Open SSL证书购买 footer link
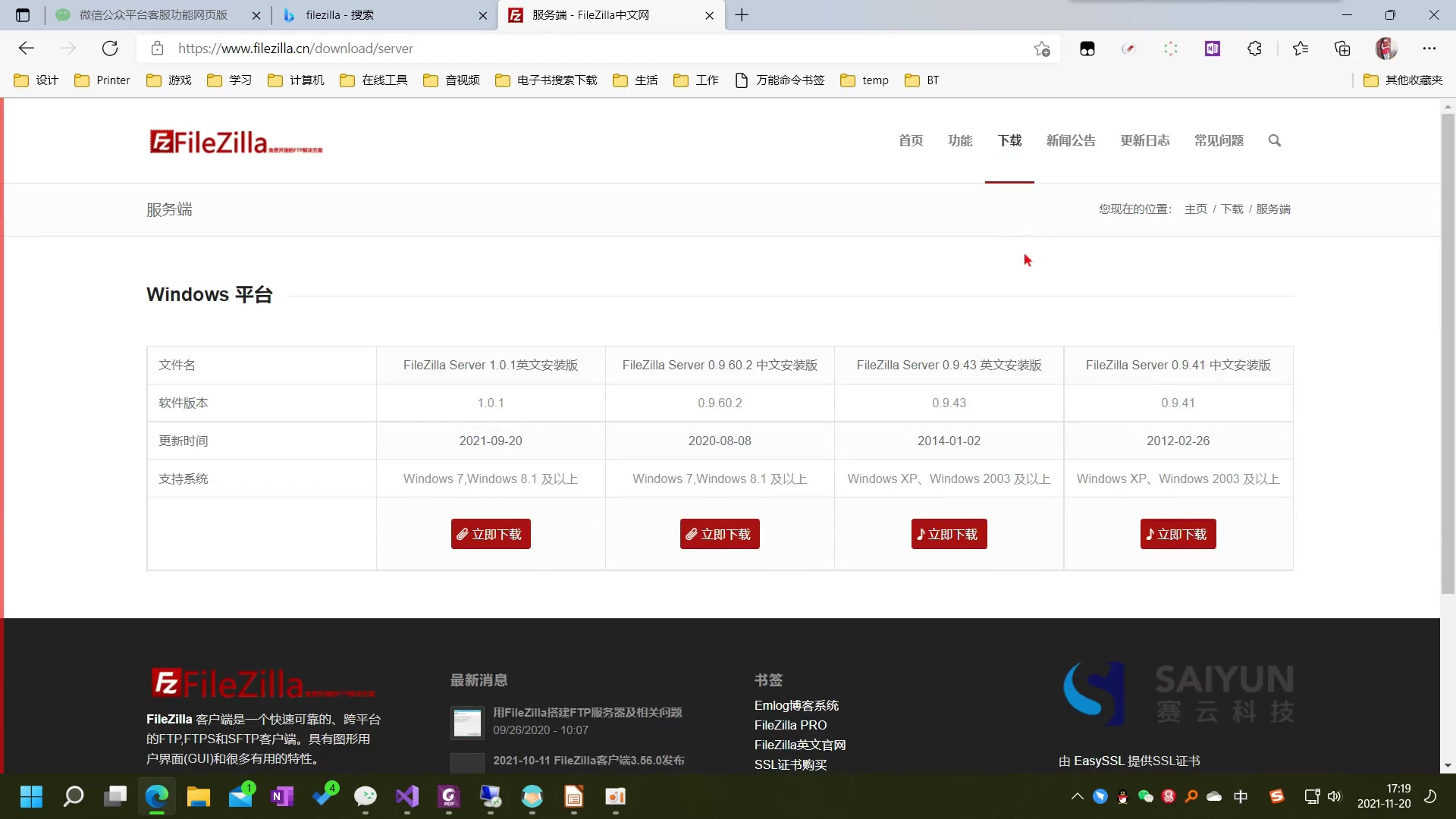The width and height of the screenshot is (1456, 819). [790, 764]
